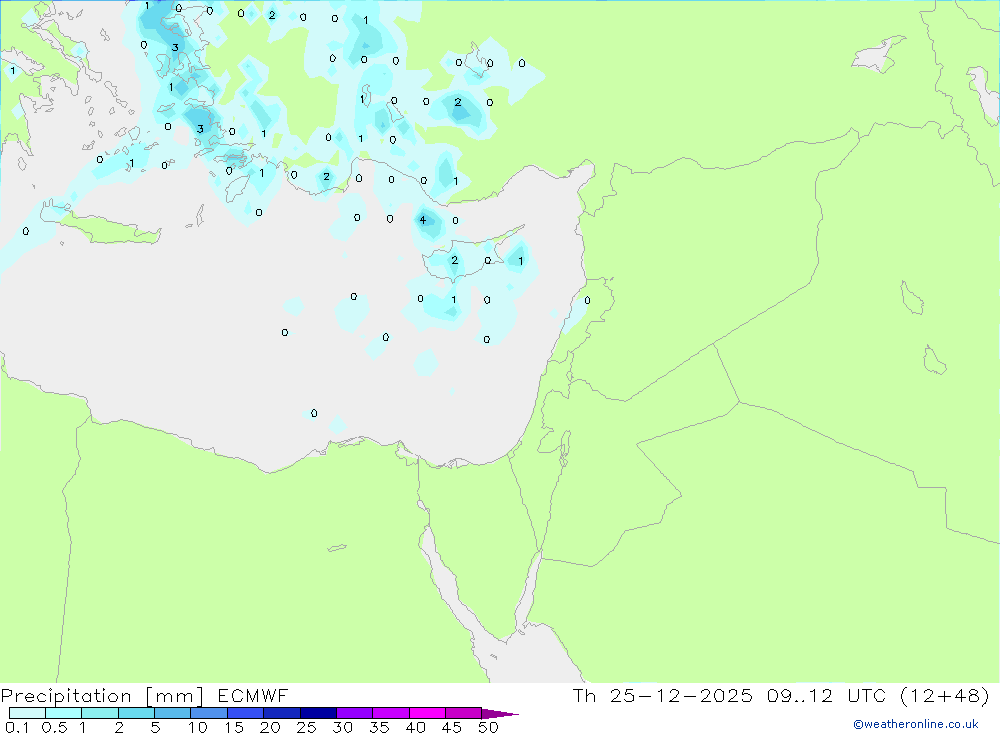Click the '50' legend scale label
This screenshot has width=1000, height=733.
tap(488, 727)
